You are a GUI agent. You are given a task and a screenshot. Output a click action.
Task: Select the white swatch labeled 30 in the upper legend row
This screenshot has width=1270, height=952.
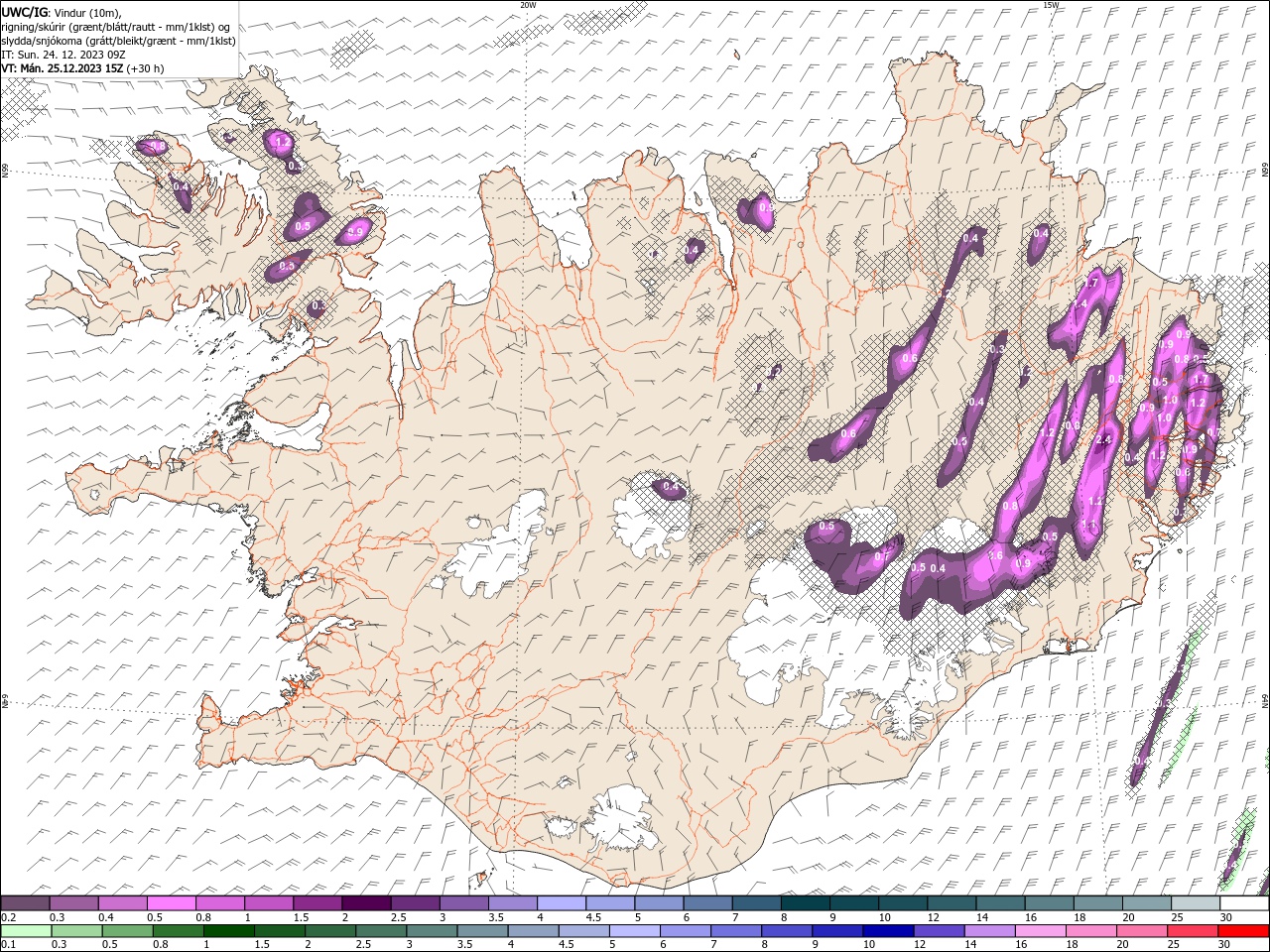(x=1245, y=903)
